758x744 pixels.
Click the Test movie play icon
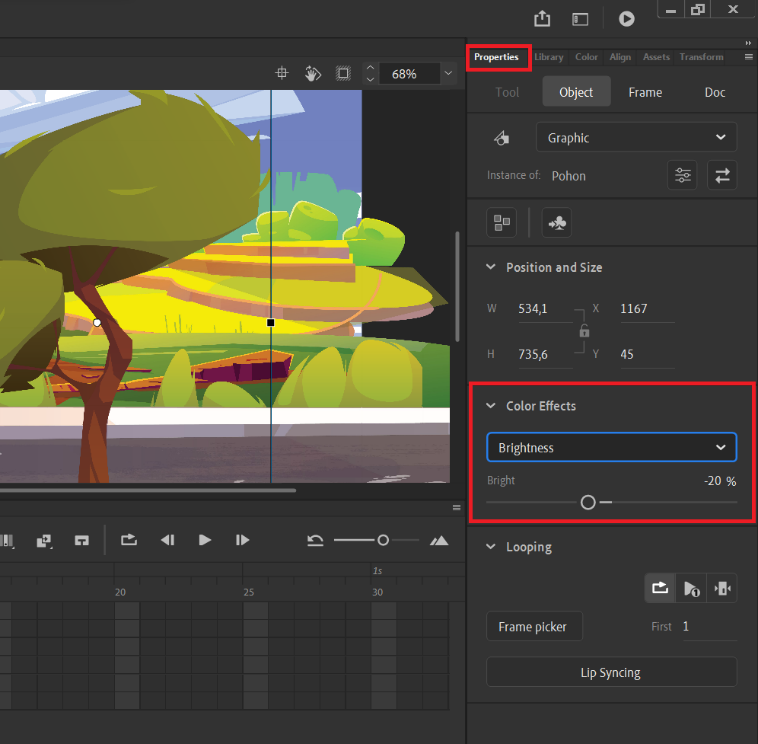[x=627, y=19]
